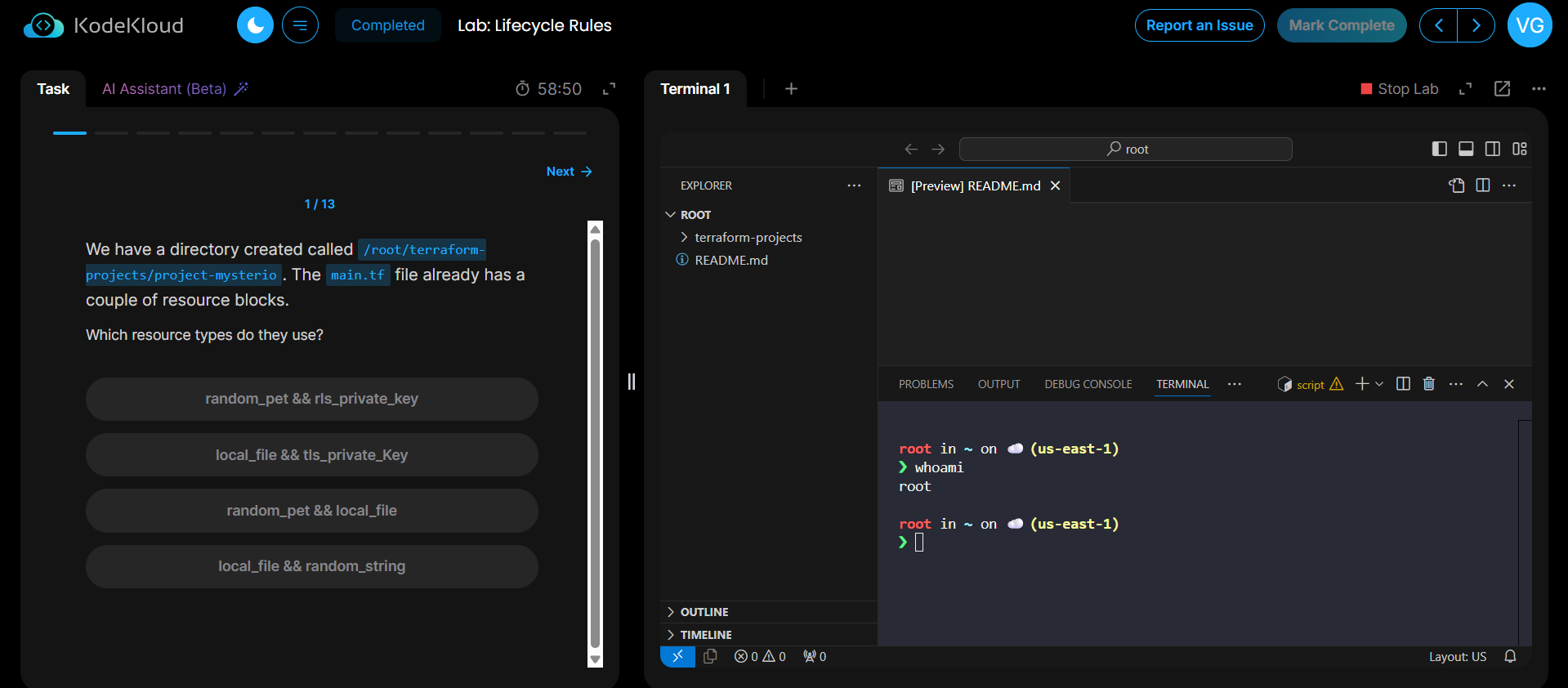Select the TERMINAL panel tab
Viewport: 1568px width, 688px height.
tap(1182, 384)
